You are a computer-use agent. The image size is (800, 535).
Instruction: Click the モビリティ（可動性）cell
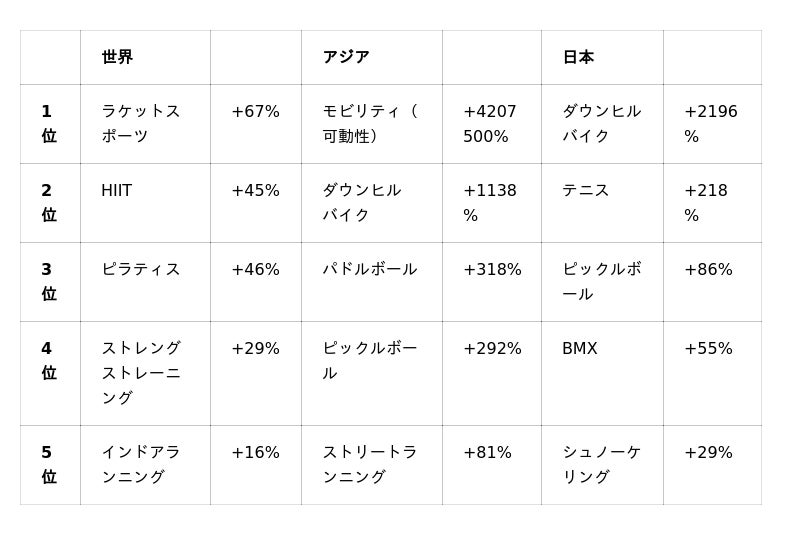370,124
